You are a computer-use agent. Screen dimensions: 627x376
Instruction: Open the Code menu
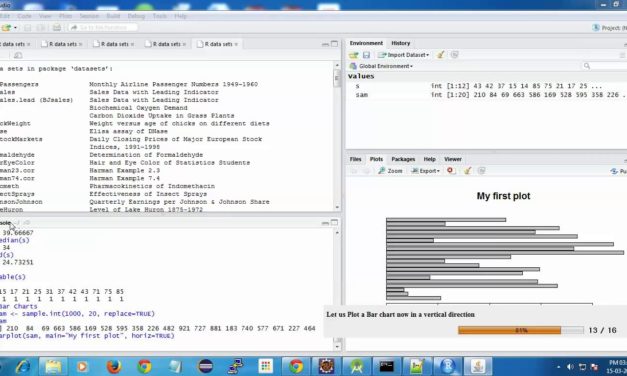tap(24, 16)
